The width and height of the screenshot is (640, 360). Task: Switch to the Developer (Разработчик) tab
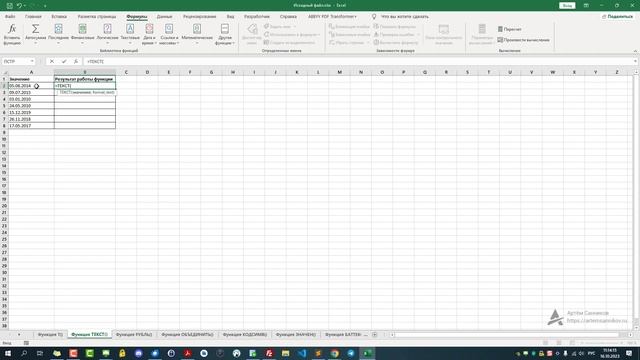(257, 16)
